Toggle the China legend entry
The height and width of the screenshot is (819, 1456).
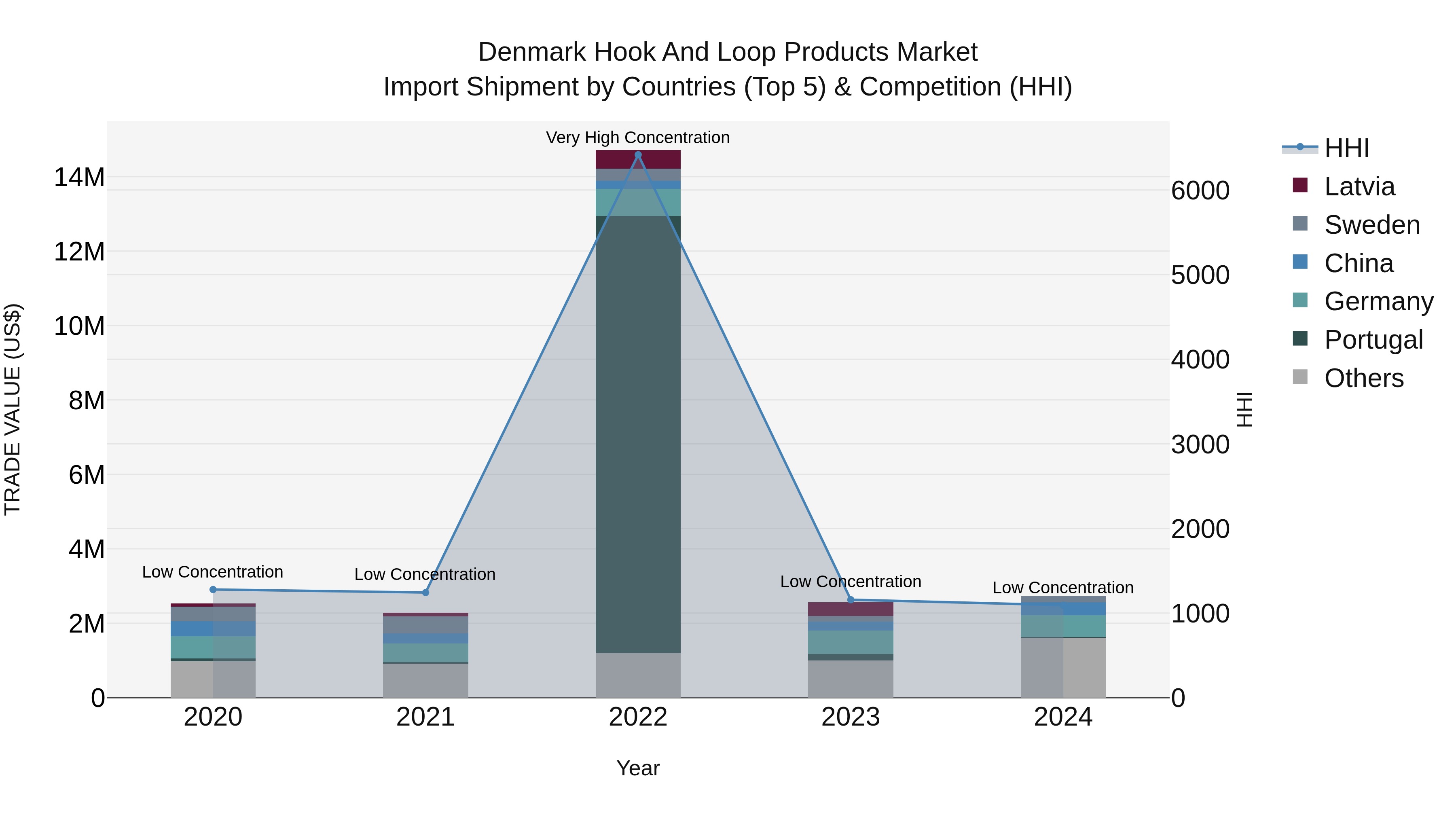point(1344,263)
